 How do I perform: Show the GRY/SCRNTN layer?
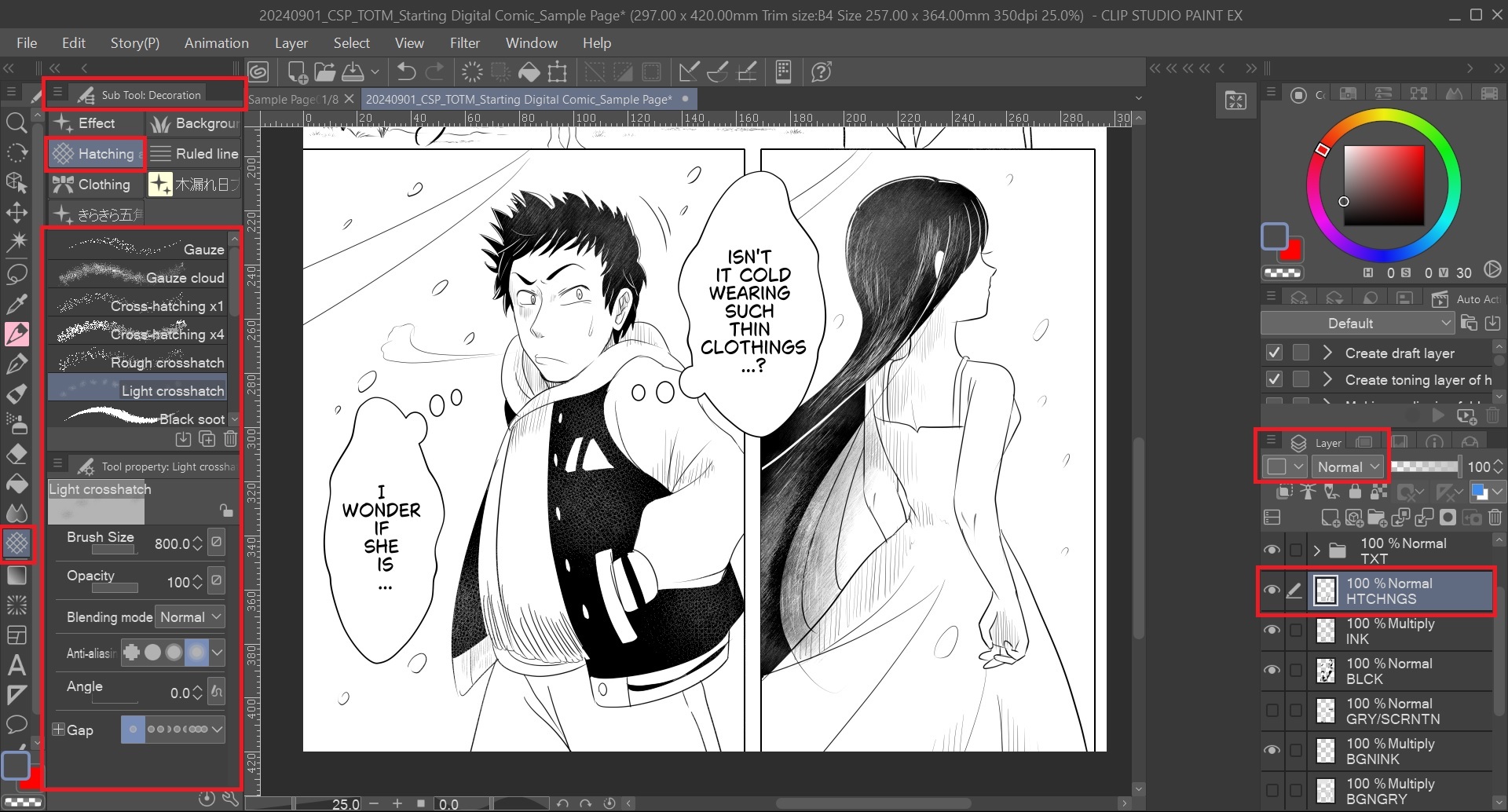1272,711
